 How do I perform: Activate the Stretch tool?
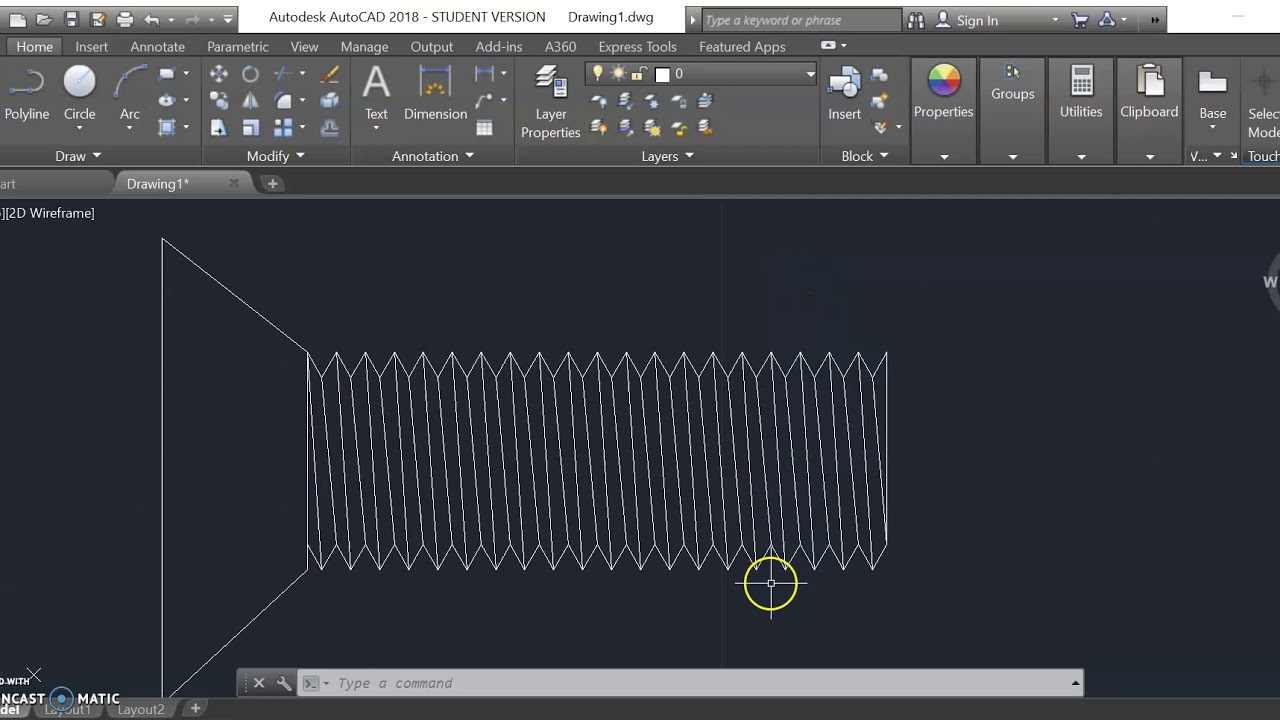[219, 127]
